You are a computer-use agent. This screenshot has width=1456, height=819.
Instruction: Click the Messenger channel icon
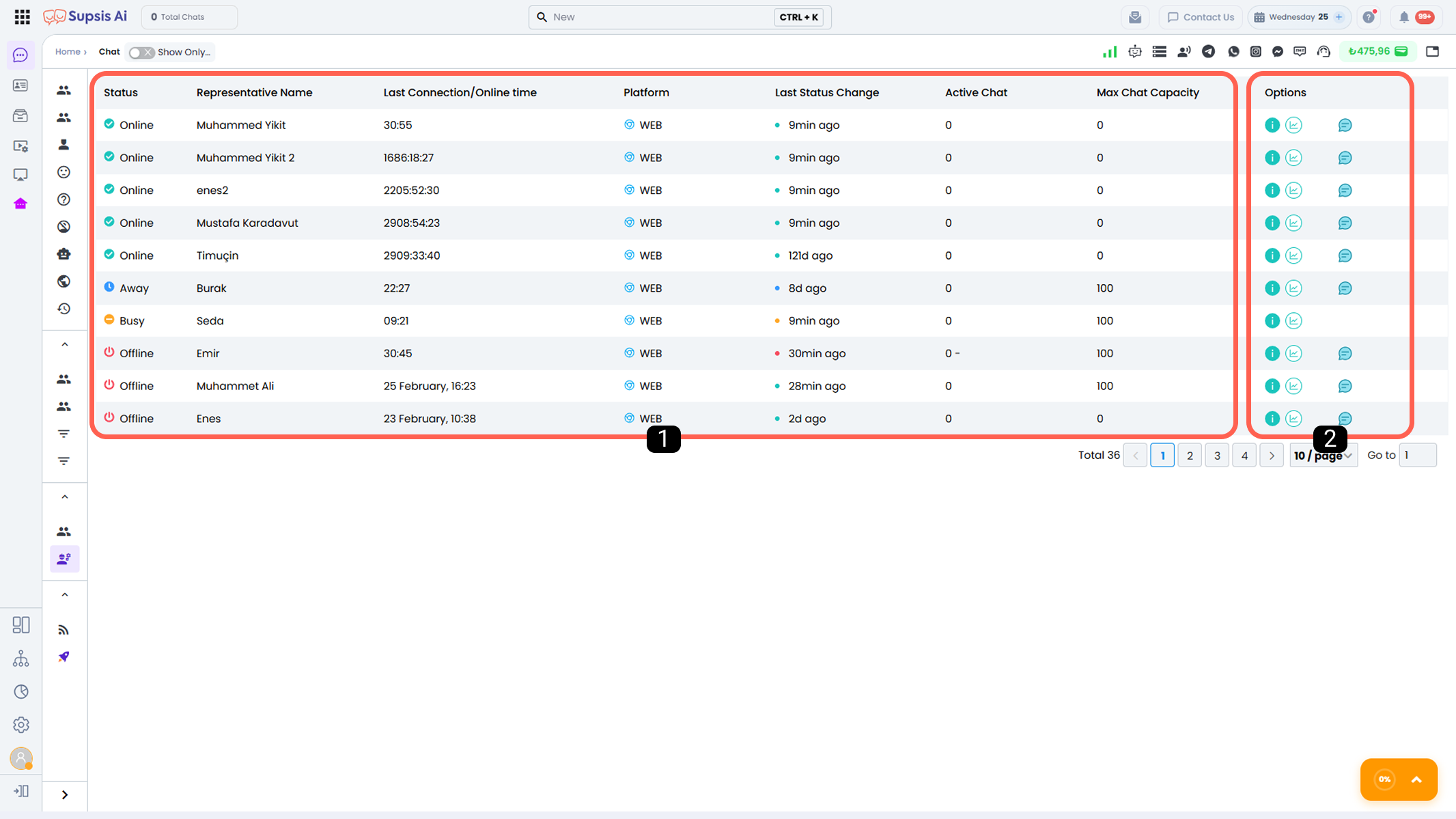pos(1278,51)
